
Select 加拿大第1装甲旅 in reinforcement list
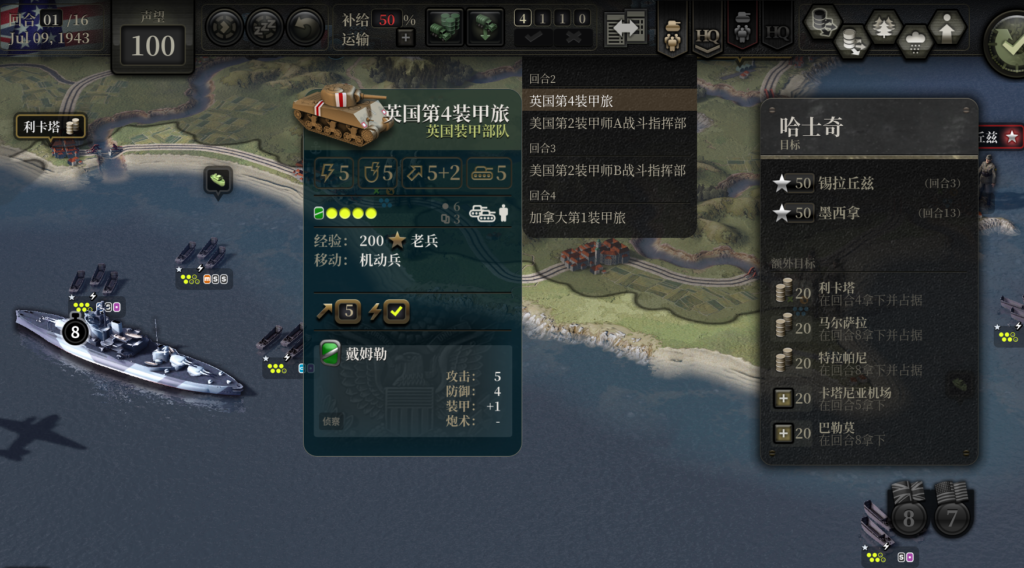click(x=577, y=218)
